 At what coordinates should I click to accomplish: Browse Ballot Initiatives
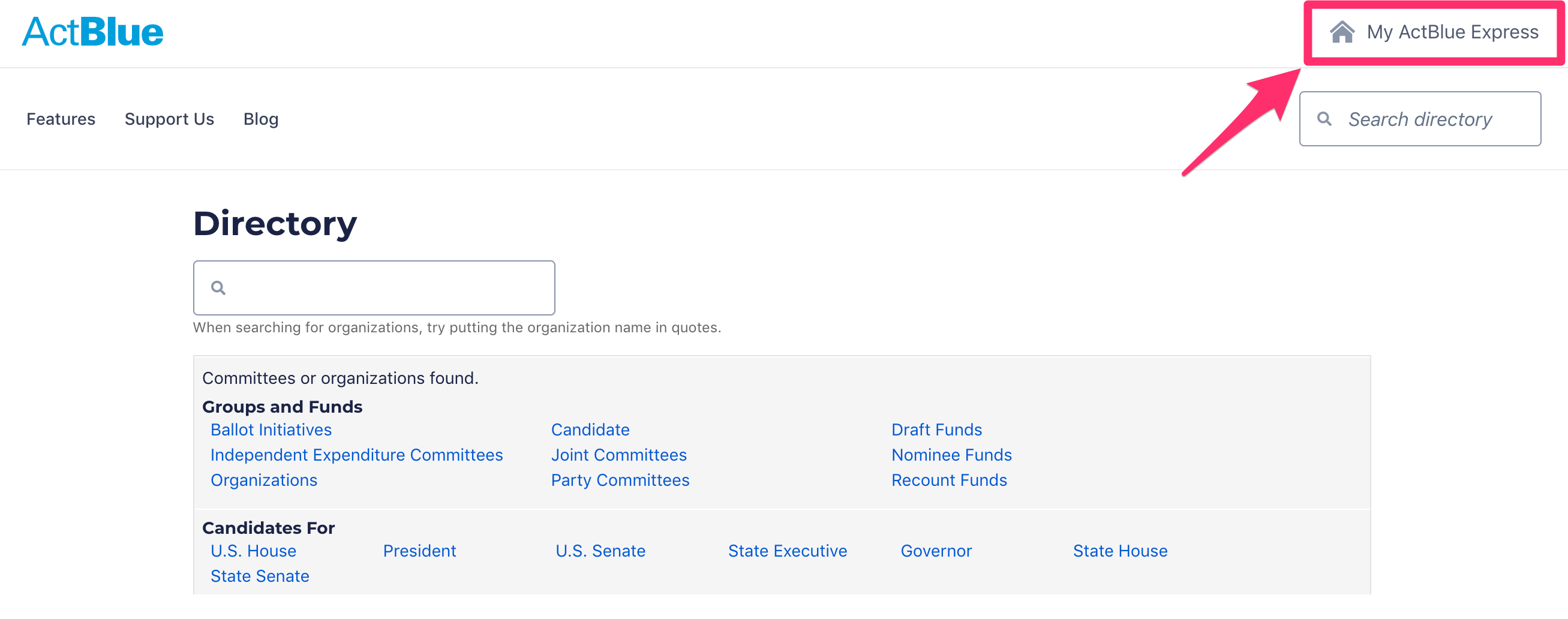point(271,429)
